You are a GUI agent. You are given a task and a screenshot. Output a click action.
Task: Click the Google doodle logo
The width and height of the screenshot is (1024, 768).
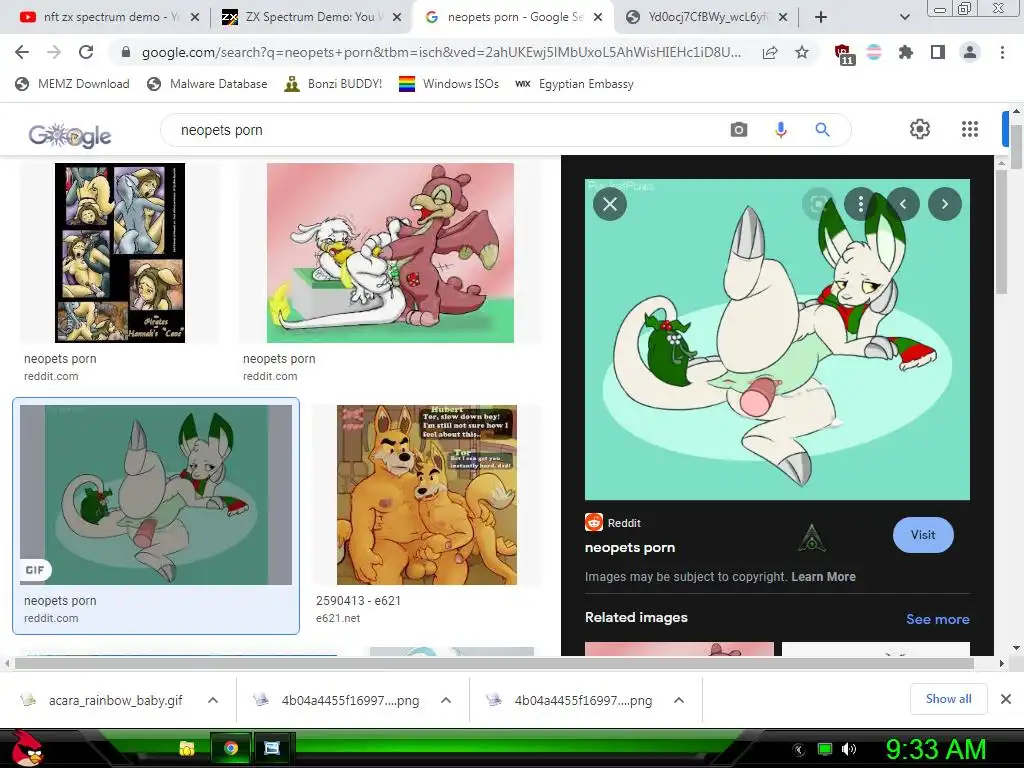pyautogui.click(x=70, y=135)
